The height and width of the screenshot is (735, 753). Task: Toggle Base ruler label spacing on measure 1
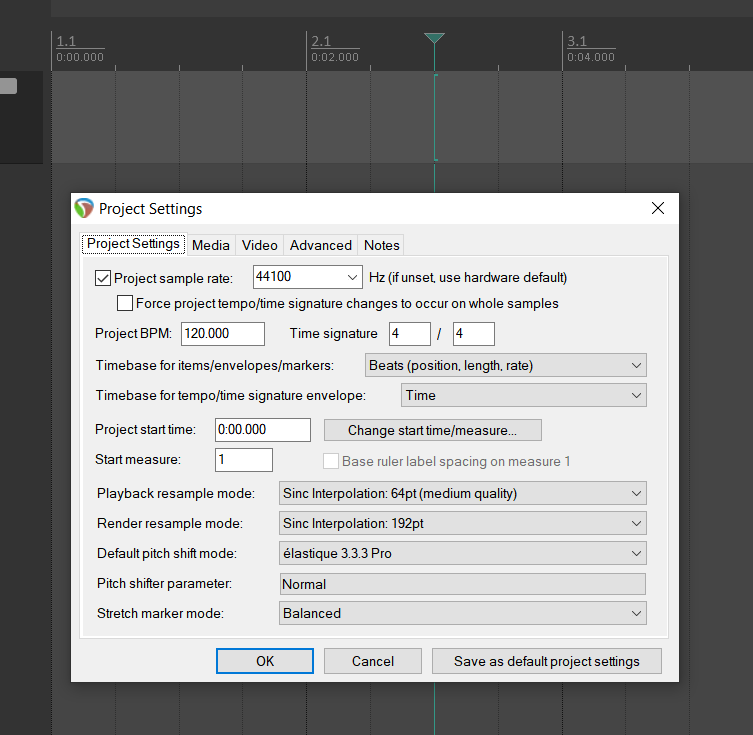click(x=331, y=461)
